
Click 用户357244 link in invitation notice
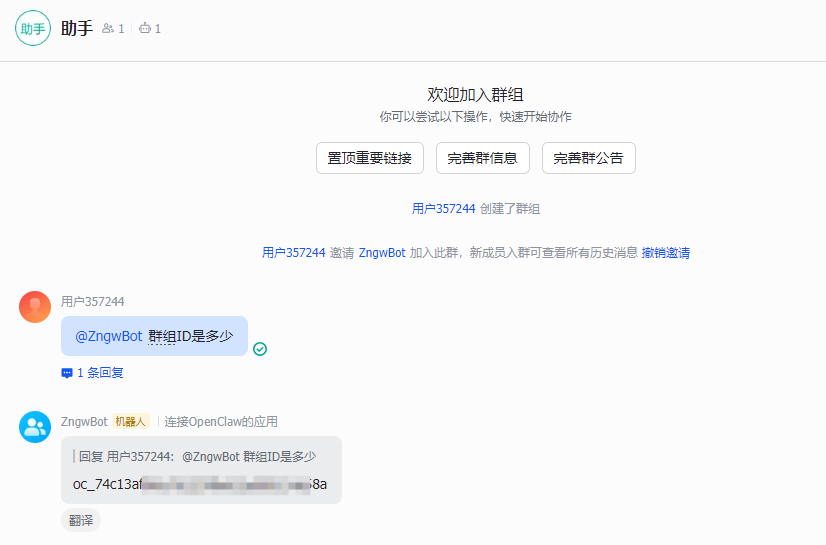pyautogui.click(x=293, y=253)
